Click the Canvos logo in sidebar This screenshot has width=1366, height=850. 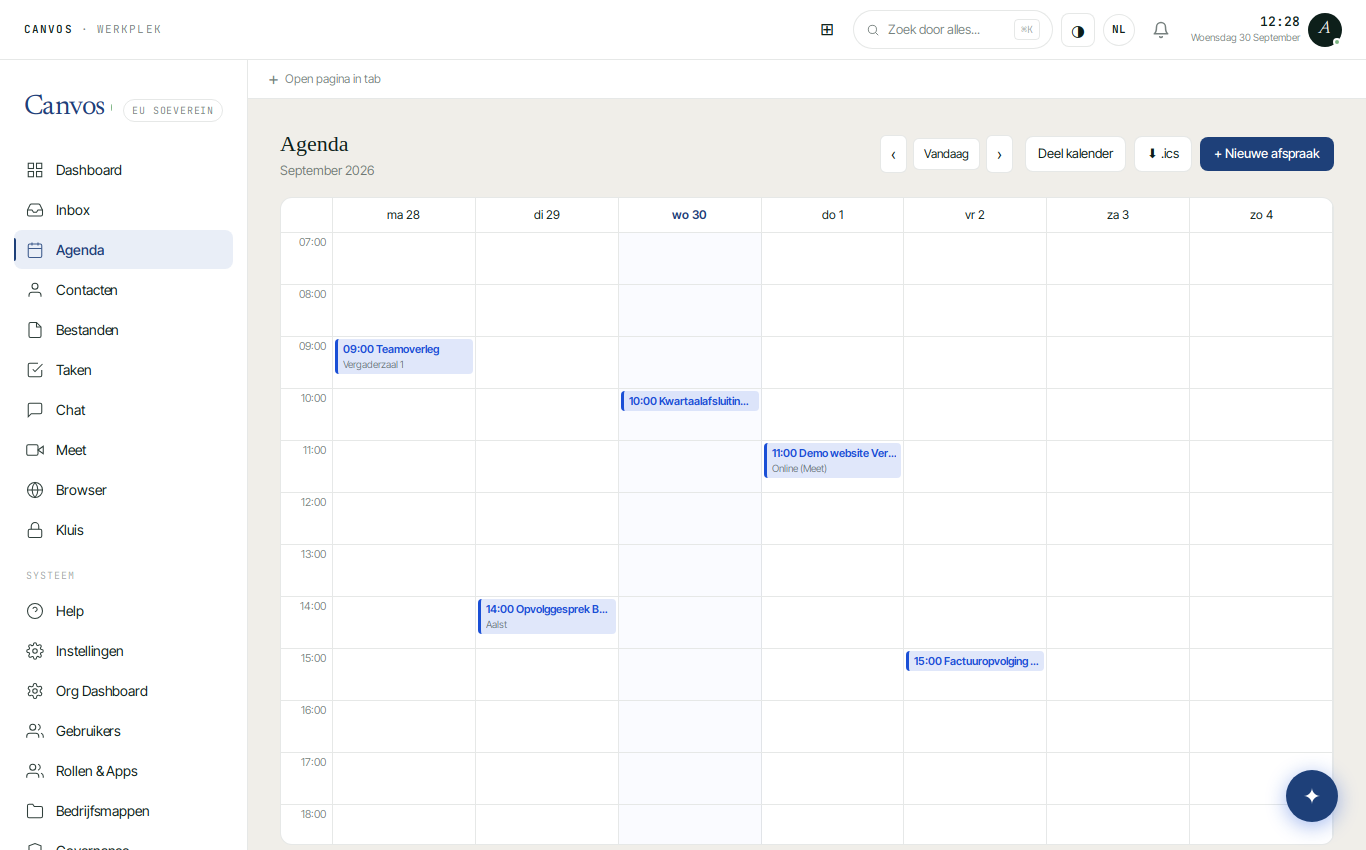[65, 106]
